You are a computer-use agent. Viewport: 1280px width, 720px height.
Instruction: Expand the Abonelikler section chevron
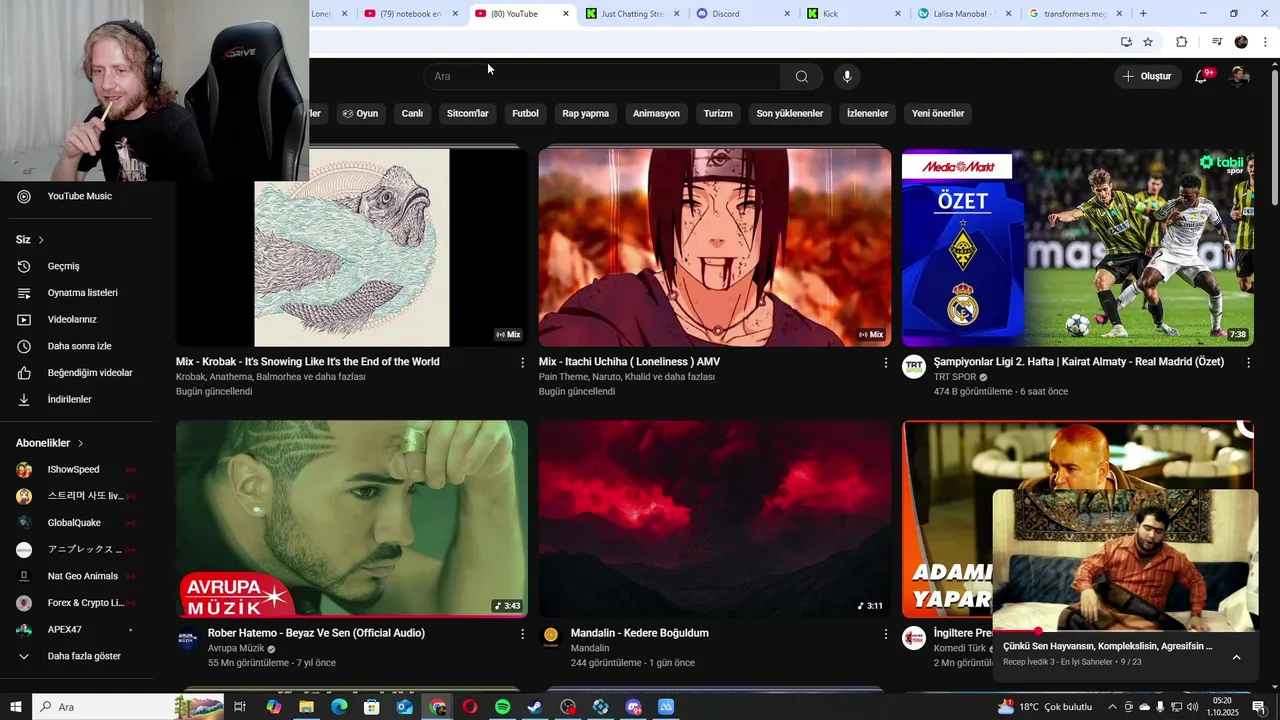[80, 443]
